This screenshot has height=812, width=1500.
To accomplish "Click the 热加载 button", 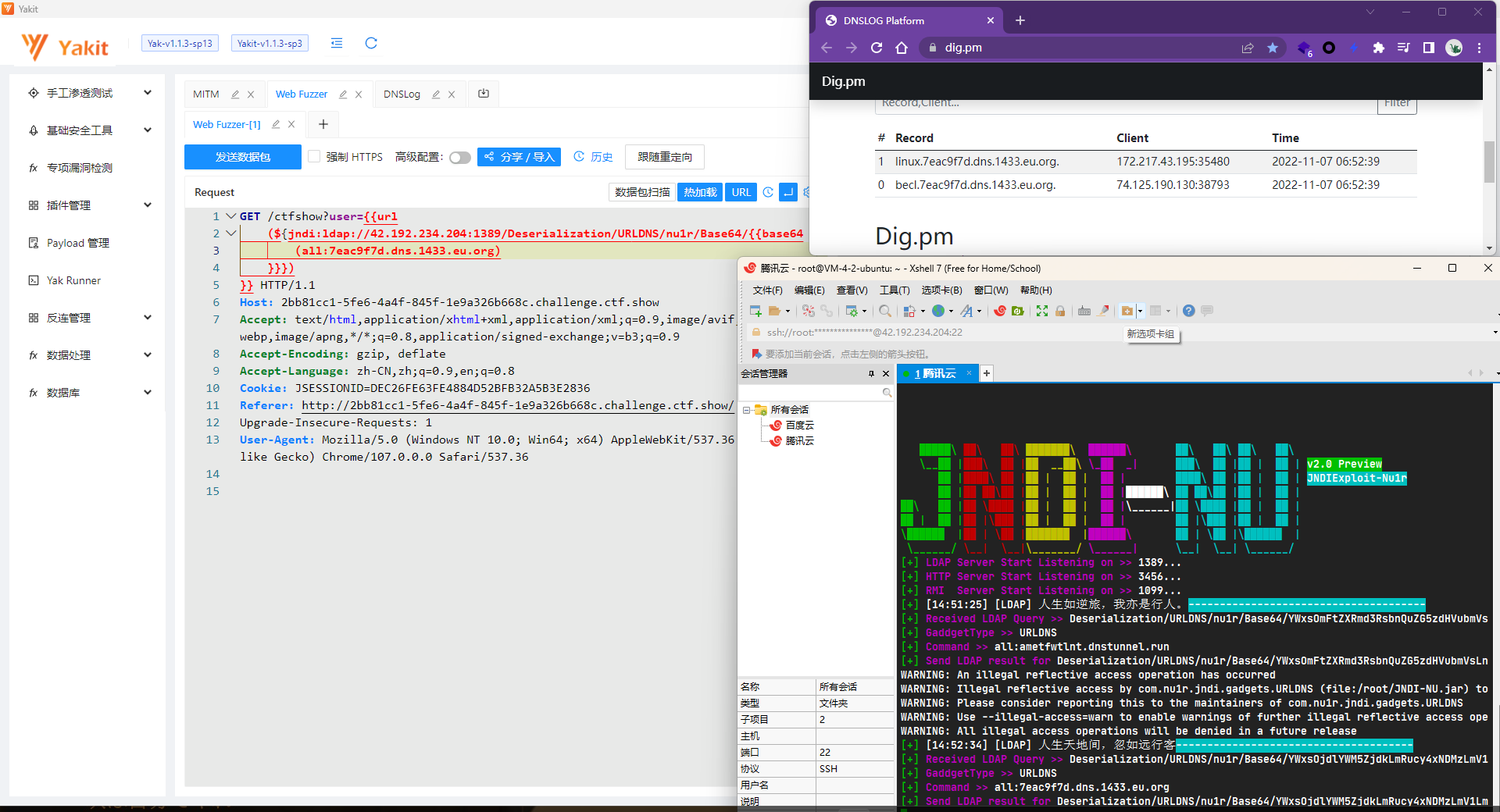I will 700,192.
